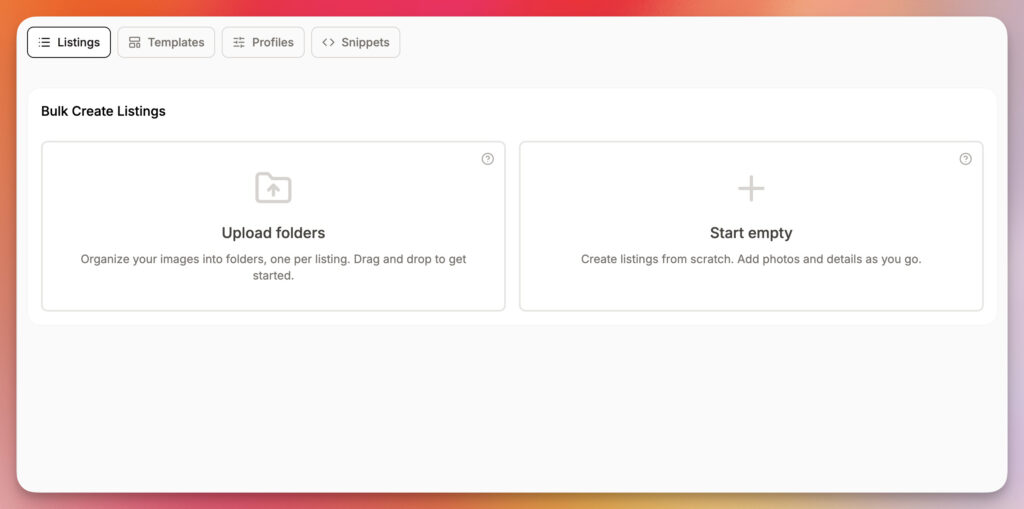This screenshot has height=509, width=1024.
Task: Click the code brackets icon in Snippets tab
Action: click(328, 43)
